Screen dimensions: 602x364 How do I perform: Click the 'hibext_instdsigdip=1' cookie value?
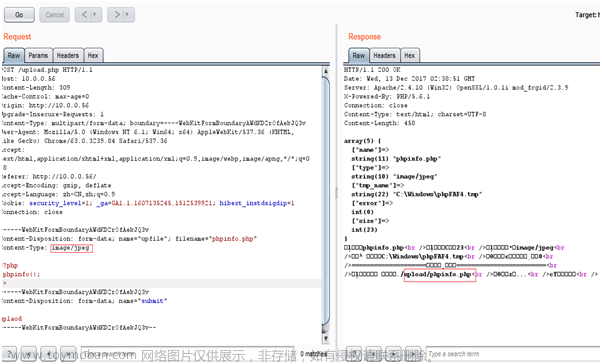pyautogui.click(x=257, y=203)
